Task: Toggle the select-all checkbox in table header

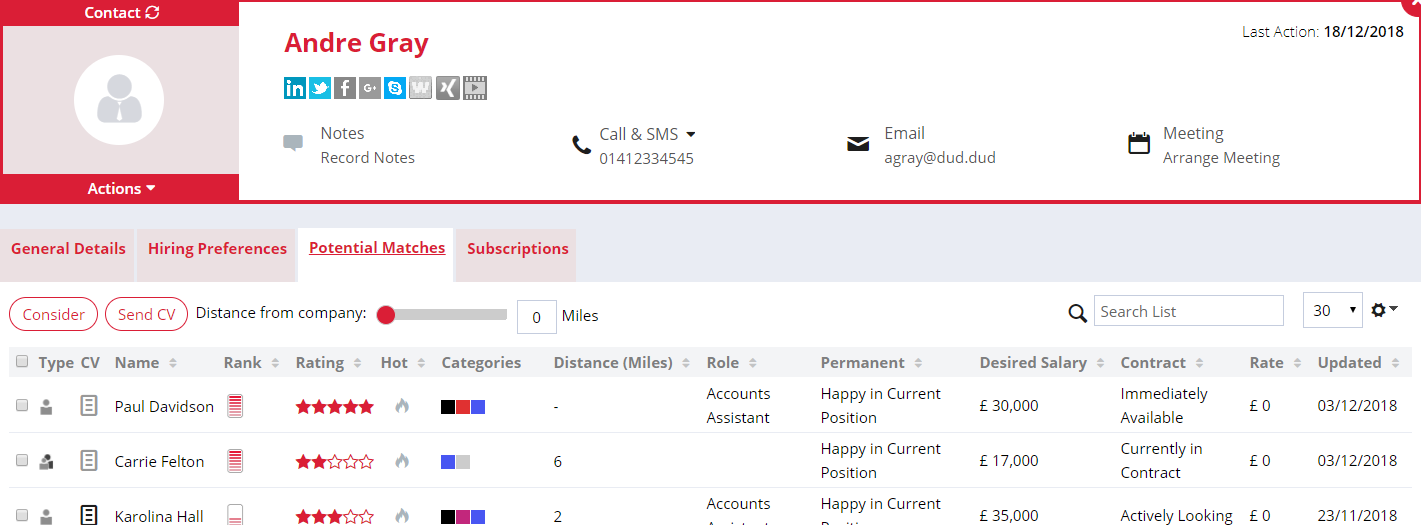Action: click(22, 362)
